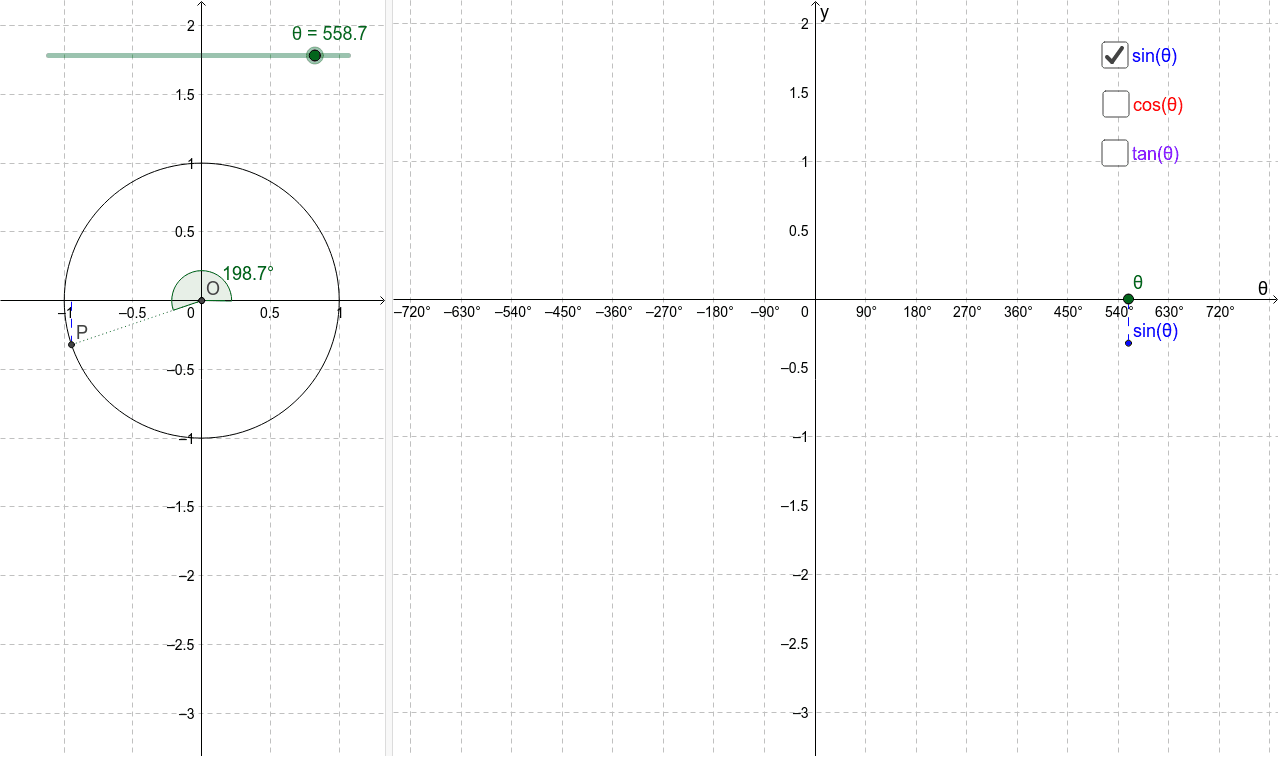Click the 90° axis tick label

866,312
